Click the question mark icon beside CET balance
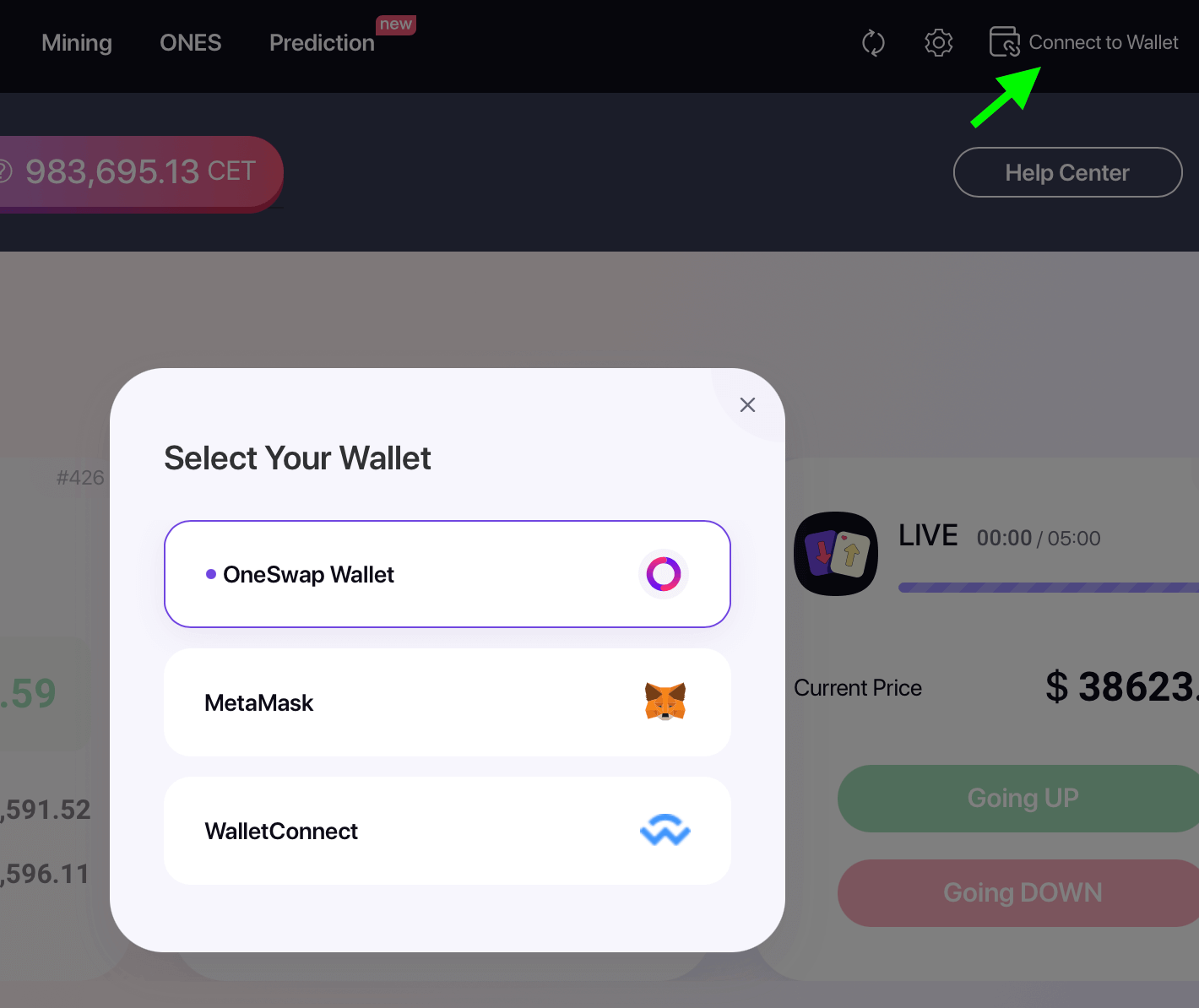The width and height of the screenshot is (1199, 1008). click(4, 171)
